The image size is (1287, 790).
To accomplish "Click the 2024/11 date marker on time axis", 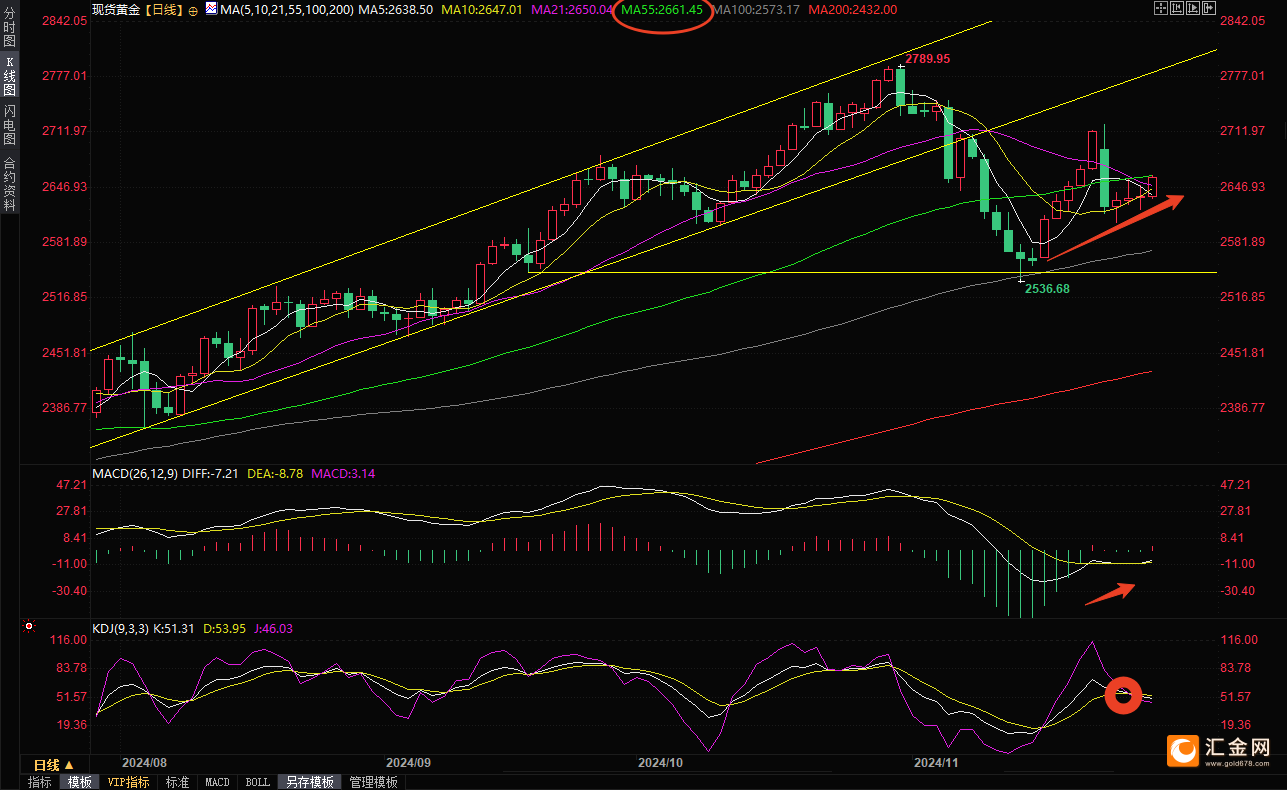I will (937, 761).
